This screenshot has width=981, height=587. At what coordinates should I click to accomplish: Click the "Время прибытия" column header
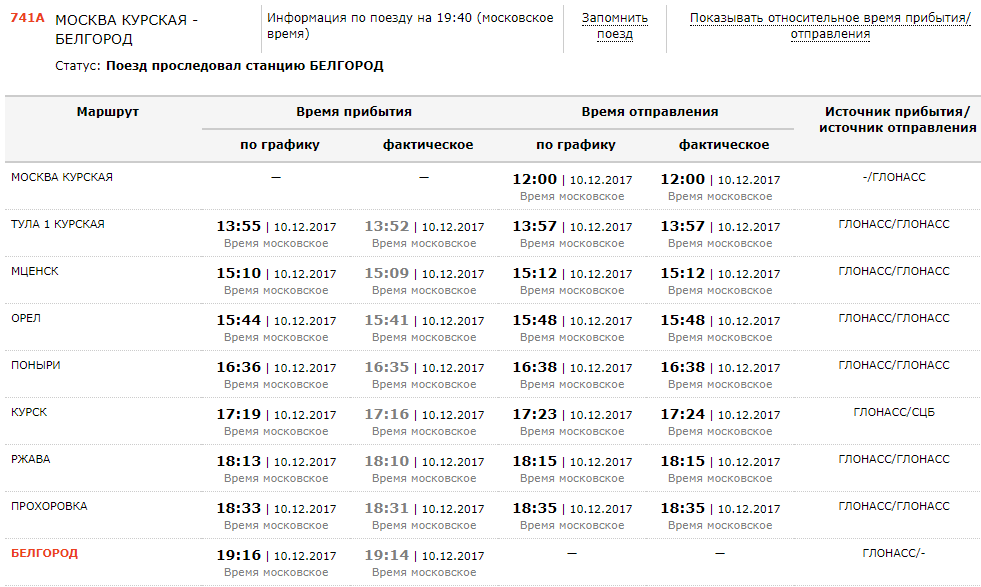tap(354, 112)
